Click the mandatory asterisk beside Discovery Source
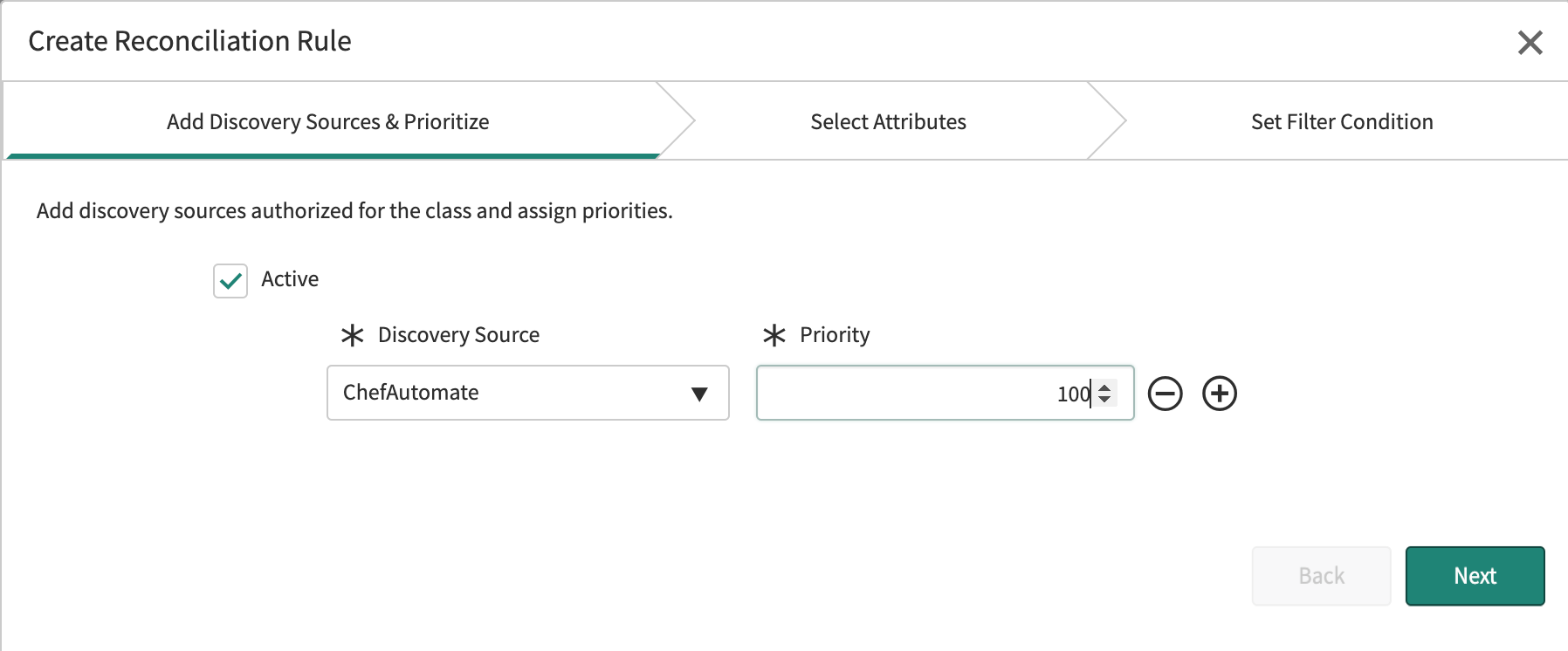The height and width of the screenshot is (651, 1568). [353, 335]
